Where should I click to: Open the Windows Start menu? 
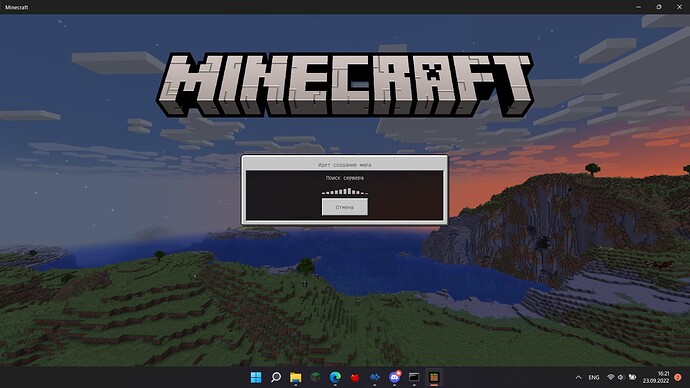pos(256,377)
